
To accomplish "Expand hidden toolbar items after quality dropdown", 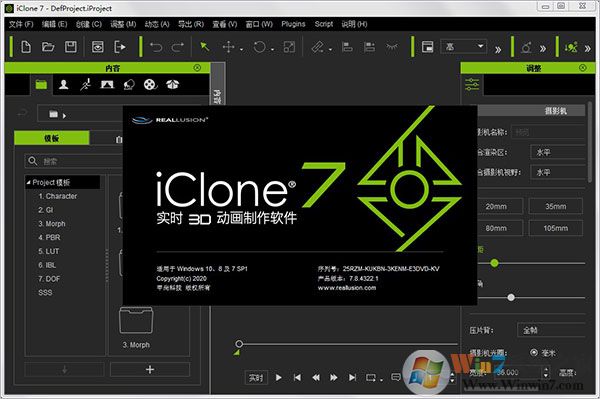I will (x=498, y=49).
